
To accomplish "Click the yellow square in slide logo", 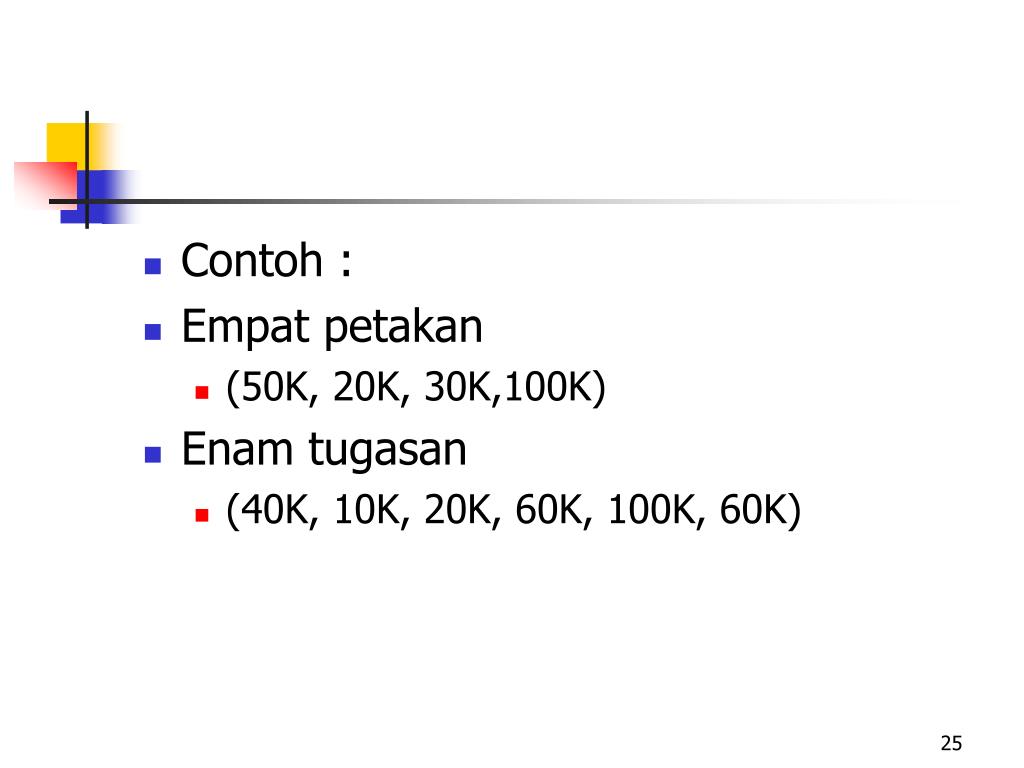I will [78, 146].
